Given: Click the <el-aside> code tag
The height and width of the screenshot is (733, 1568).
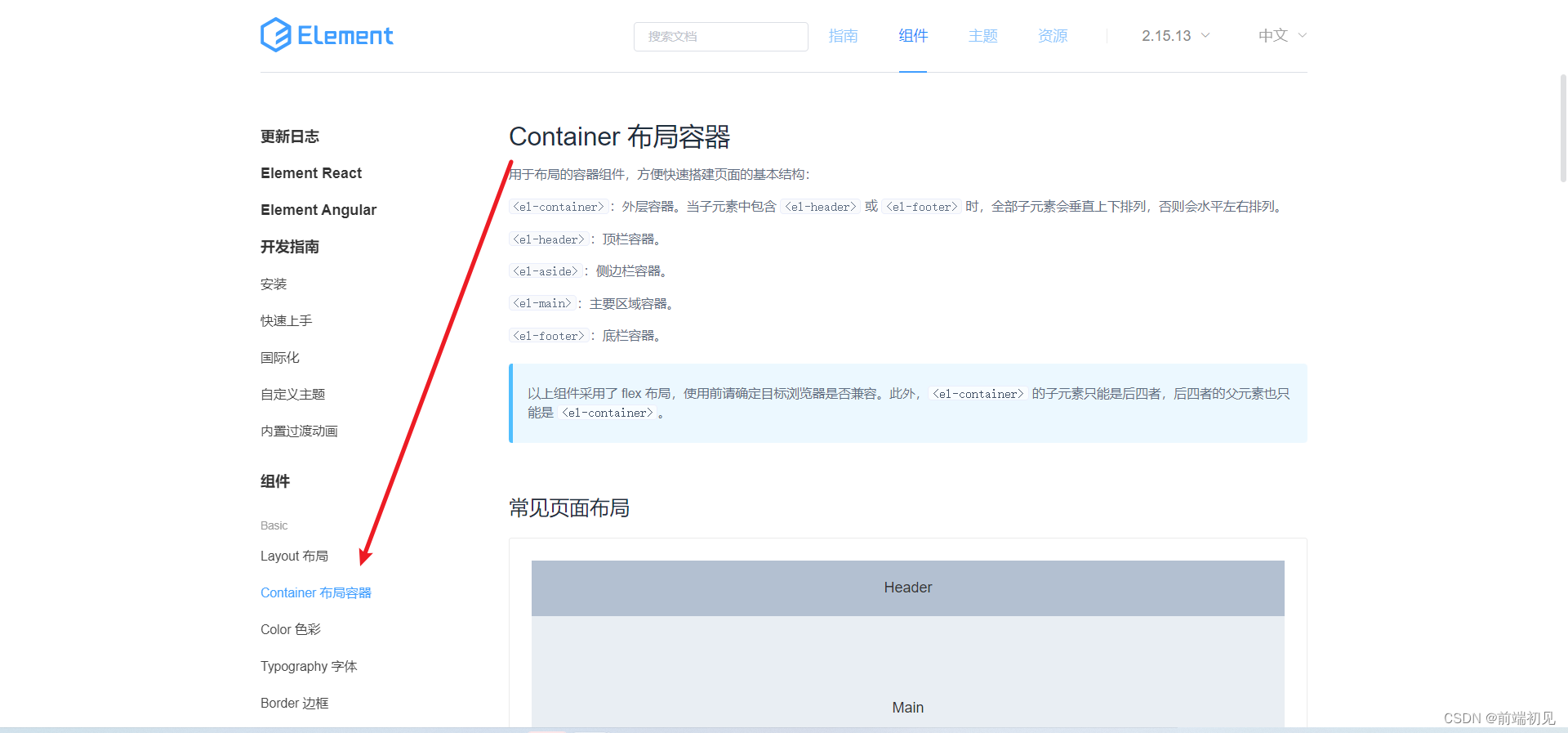Looking at the screenshot, I should point(546,271).
